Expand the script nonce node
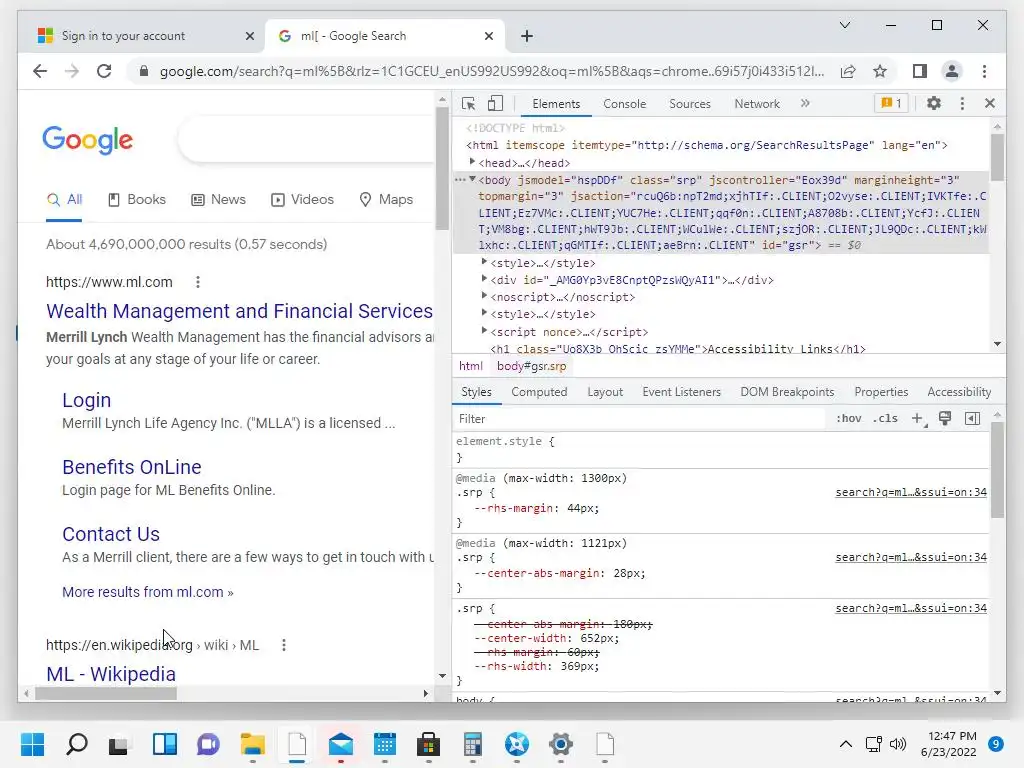This screenshot has height=768, width=1024. [484, 330]
